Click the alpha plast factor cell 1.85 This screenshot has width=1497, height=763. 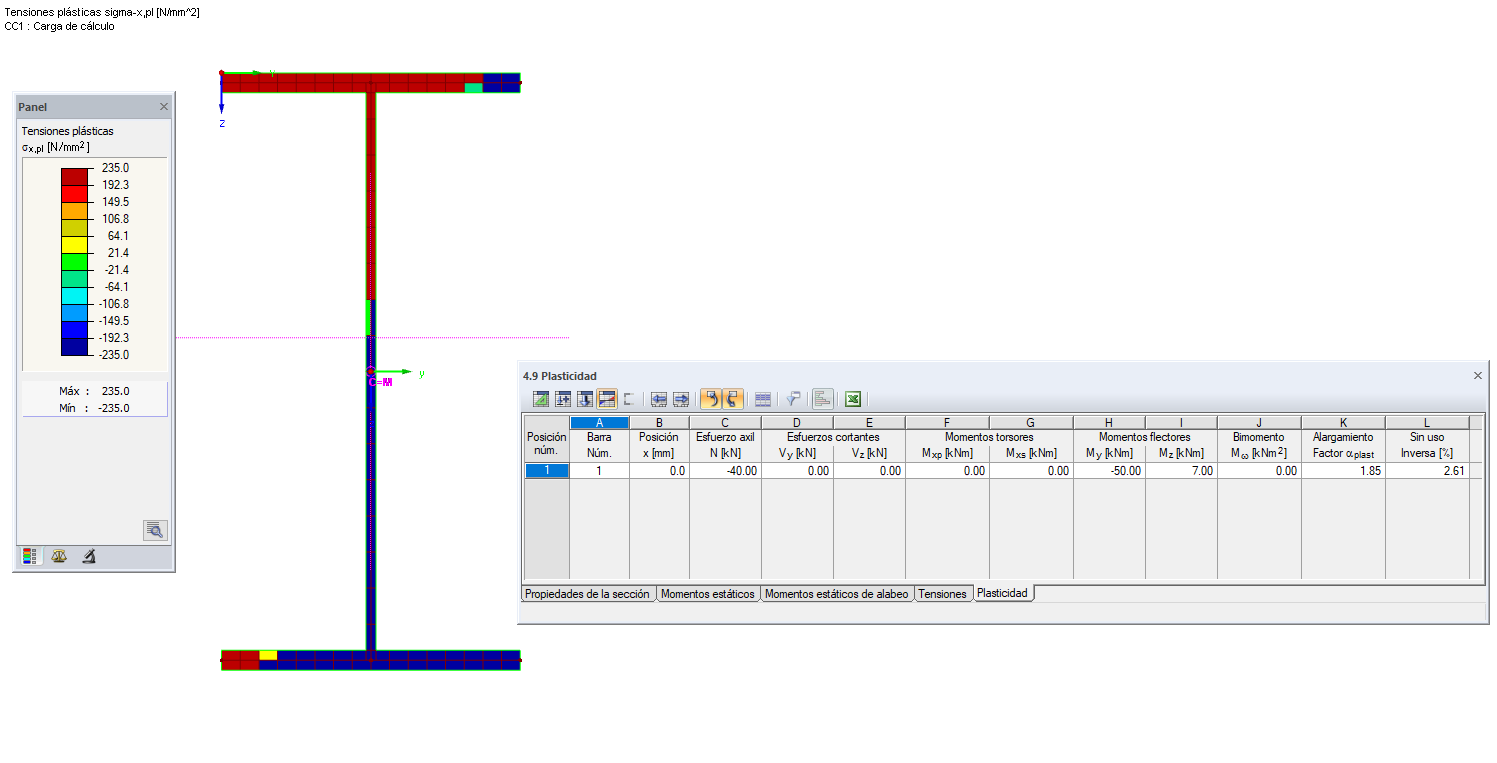point(1343,471)
